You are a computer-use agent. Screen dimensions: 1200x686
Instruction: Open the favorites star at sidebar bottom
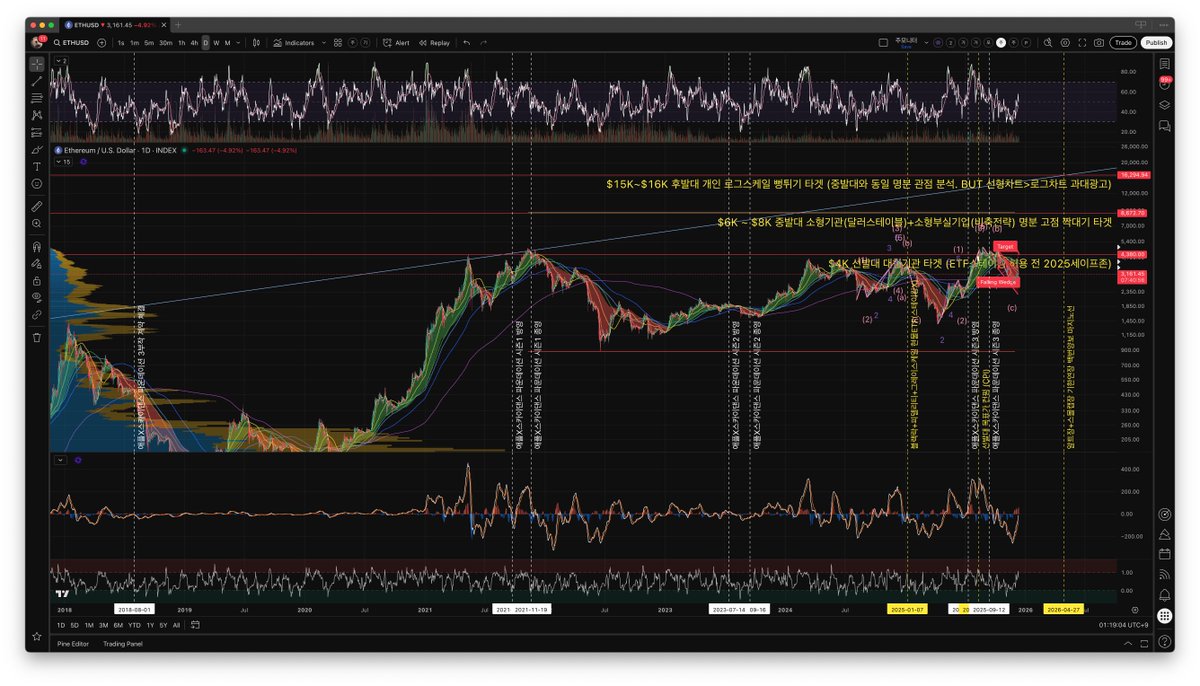[37, 636]
